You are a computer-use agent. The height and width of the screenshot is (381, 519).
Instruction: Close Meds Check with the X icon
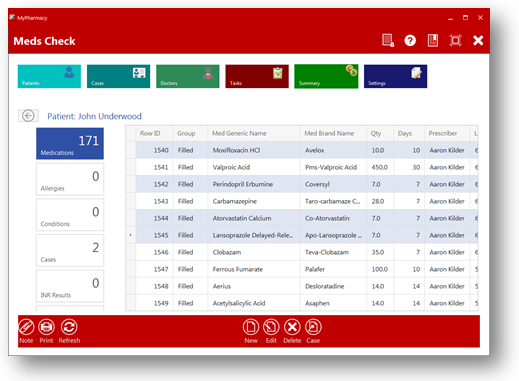pyautogui.click(x=478, y=40)
